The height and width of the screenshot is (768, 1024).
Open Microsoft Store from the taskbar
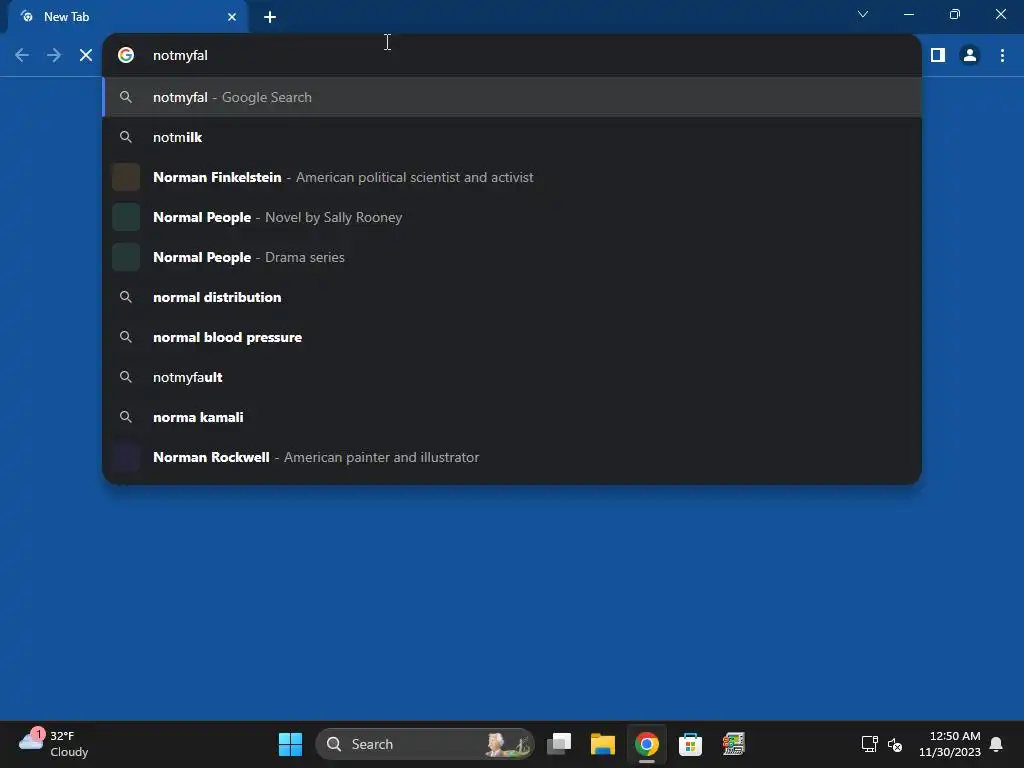click(x=690, y=744)
